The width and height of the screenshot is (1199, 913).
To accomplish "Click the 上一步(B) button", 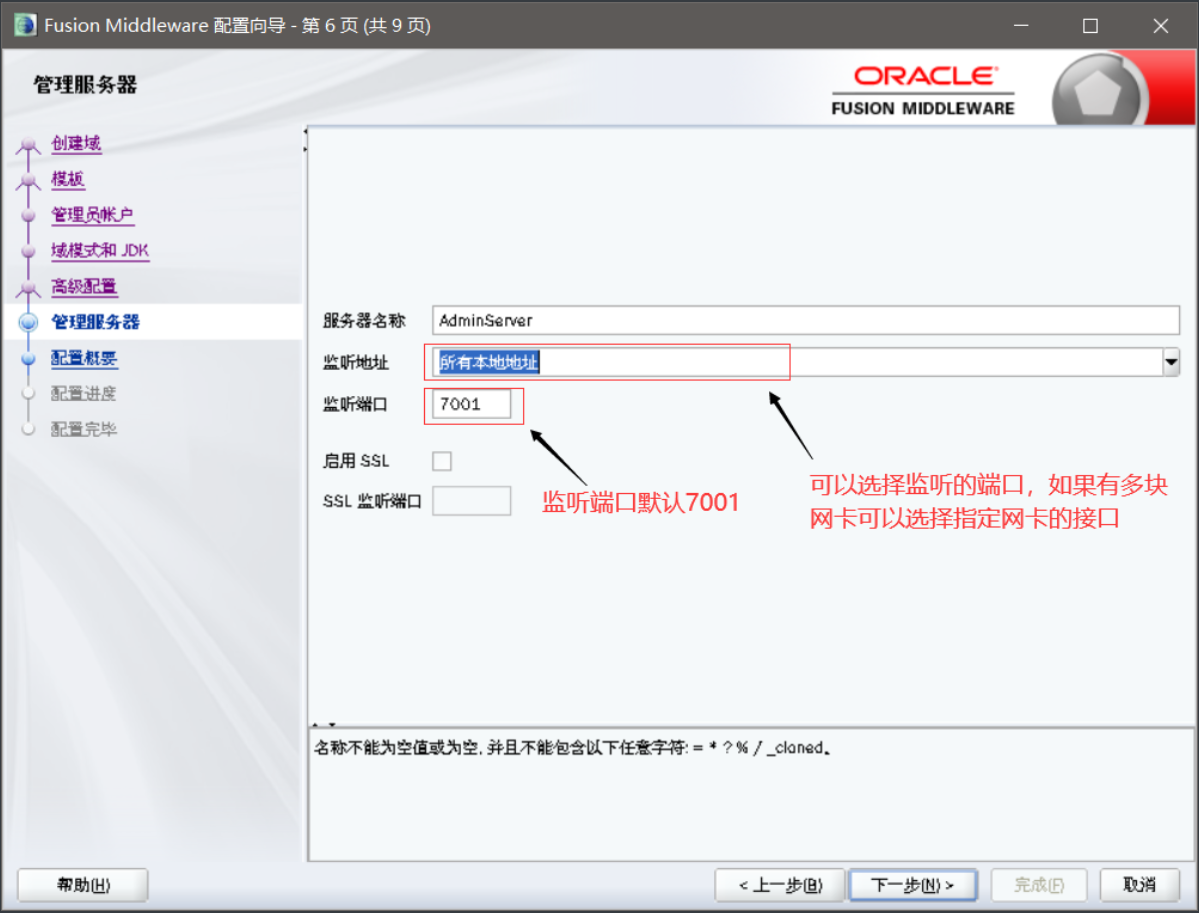I will pyautogui.click(x=779, y=884).
